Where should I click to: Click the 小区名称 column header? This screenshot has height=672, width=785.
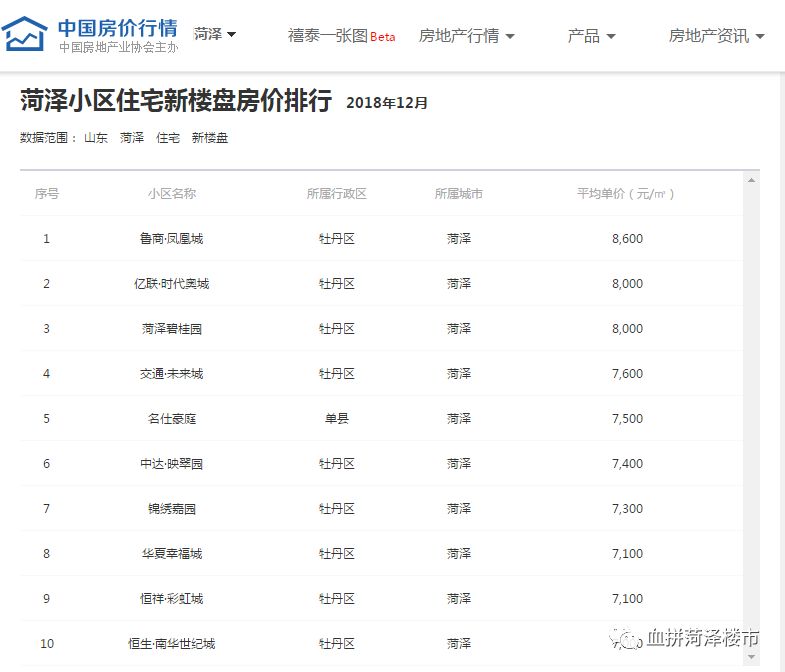[x=171, y=194]
